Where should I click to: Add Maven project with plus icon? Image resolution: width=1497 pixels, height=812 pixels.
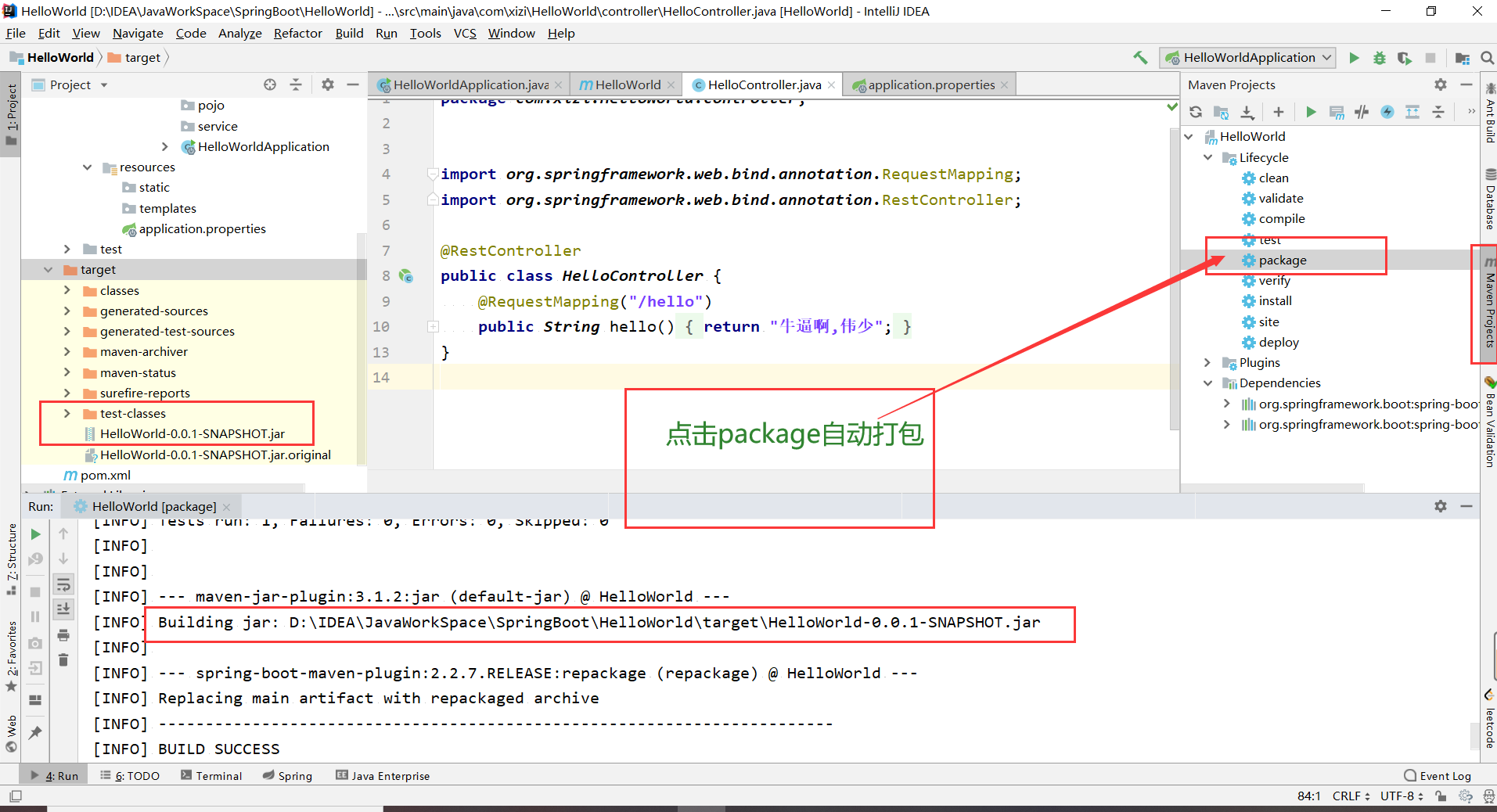point(1278,112)
